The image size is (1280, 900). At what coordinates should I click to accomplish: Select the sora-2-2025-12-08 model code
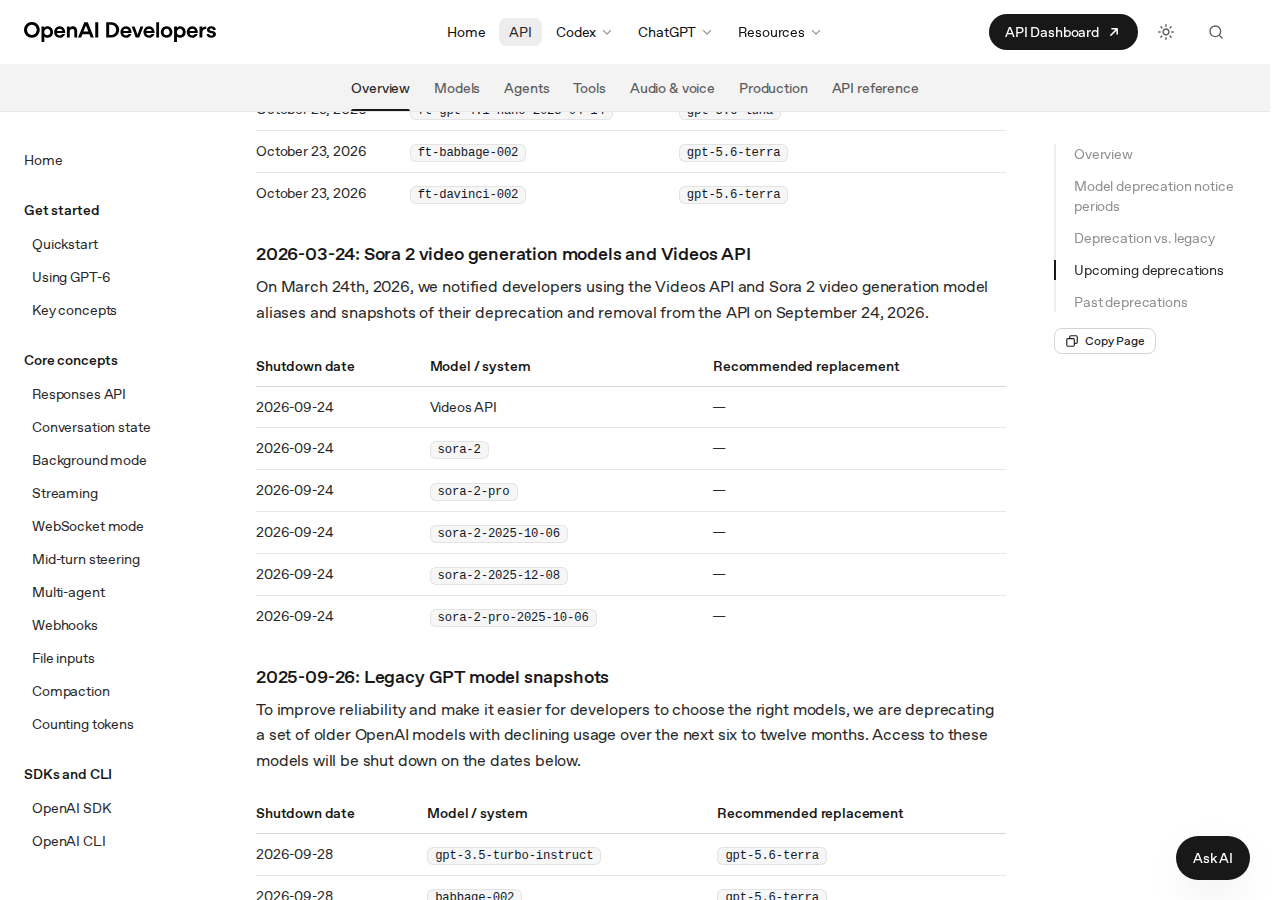coord(499,576)
